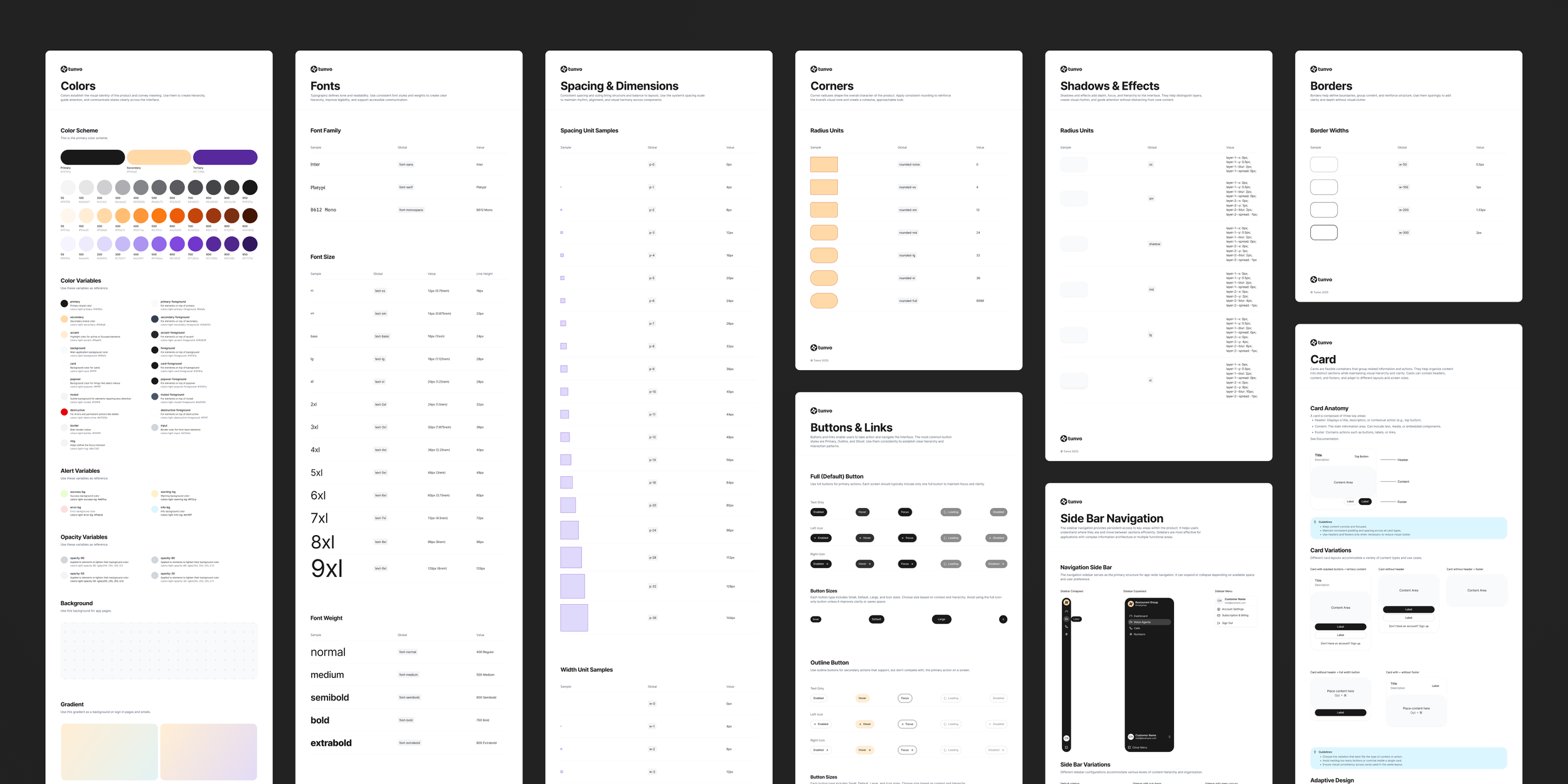The image size is (1568, 784).
Task: Click Subscription & Billing menu entry
Action: click(1235, 615)
